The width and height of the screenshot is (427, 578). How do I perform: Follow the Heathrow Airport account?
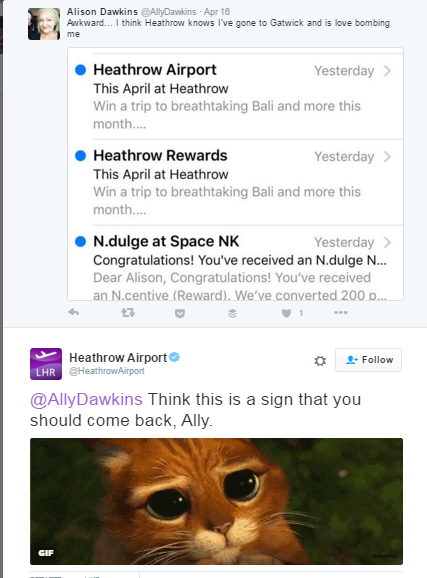point(368,360)
